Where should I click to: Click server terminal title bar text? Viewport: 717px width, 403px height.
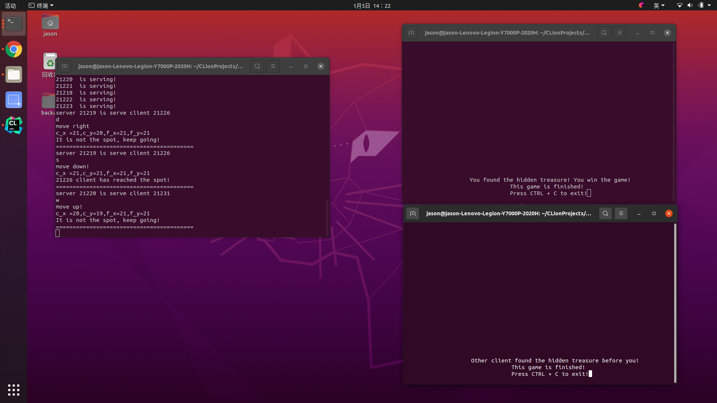point(161,66)
